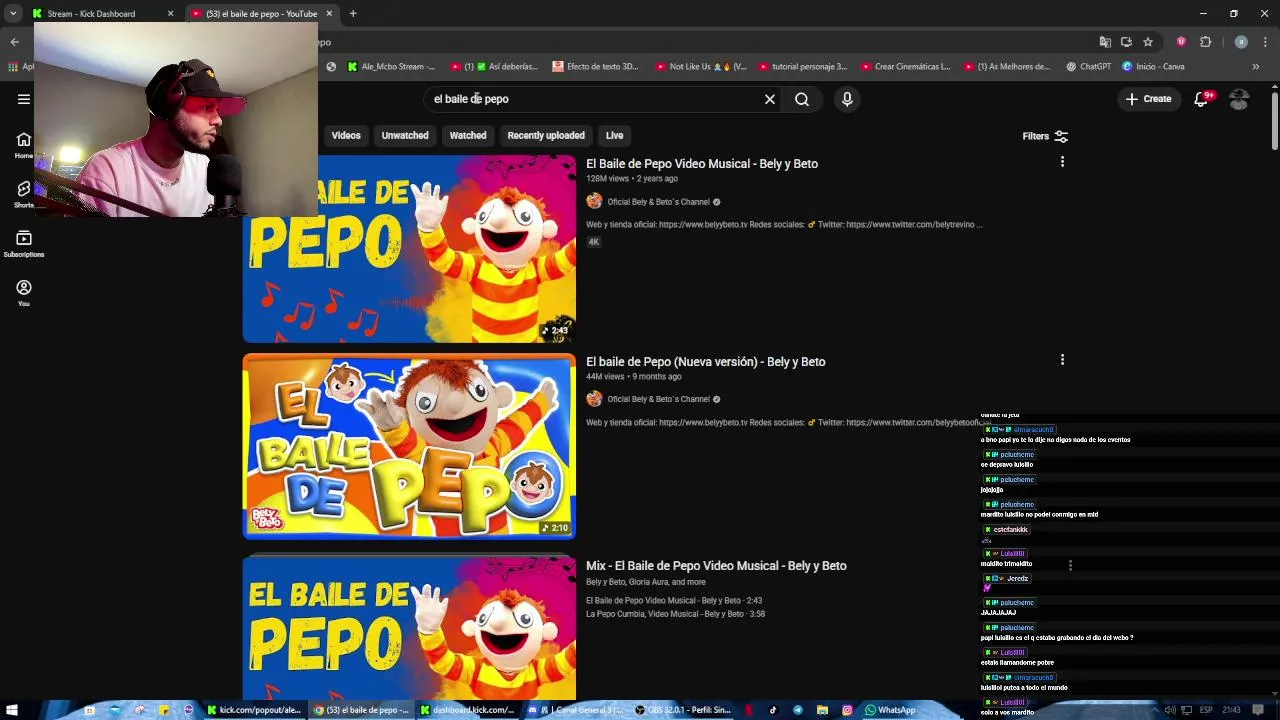Open the tab search dropdown arrow

[13, 14]
